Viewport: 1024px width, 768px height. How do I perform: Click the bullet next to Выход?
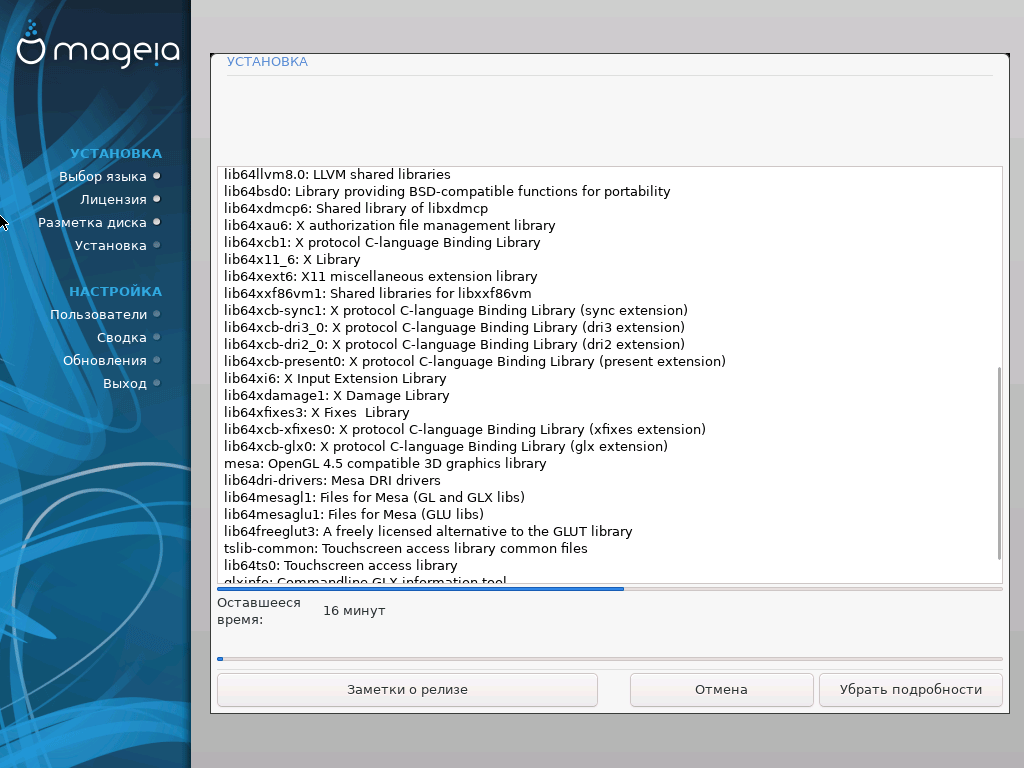pos(157,383)
